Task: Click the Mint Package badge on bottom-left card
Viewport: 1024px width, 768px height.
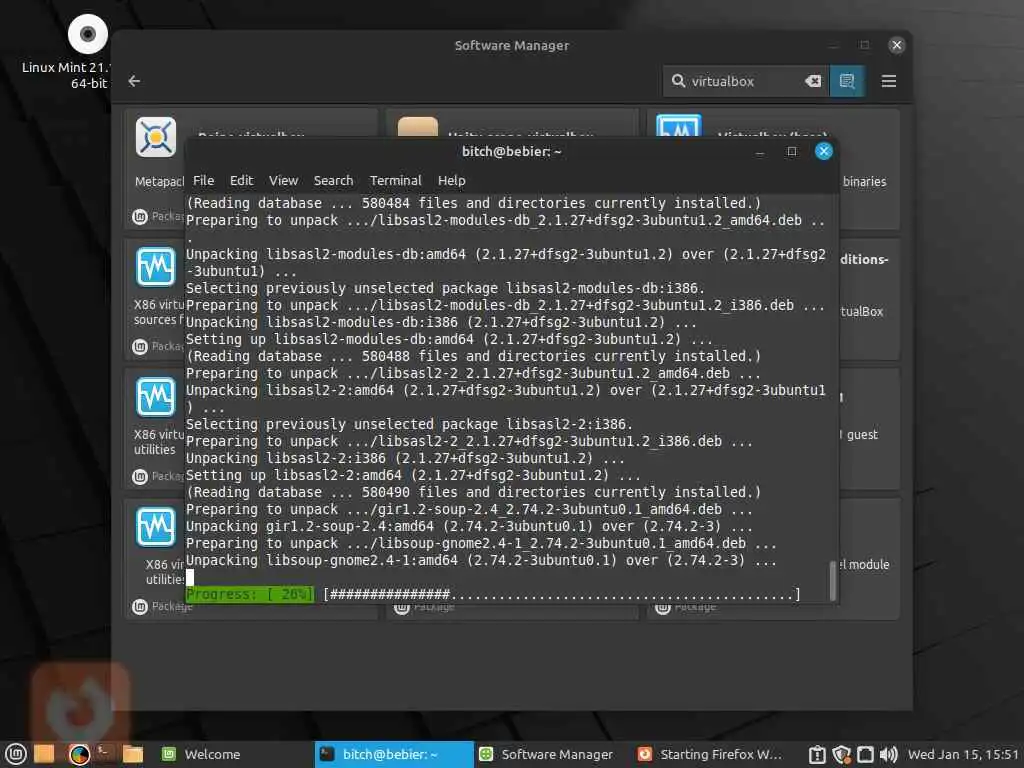Action: click(x=140, y=607)
